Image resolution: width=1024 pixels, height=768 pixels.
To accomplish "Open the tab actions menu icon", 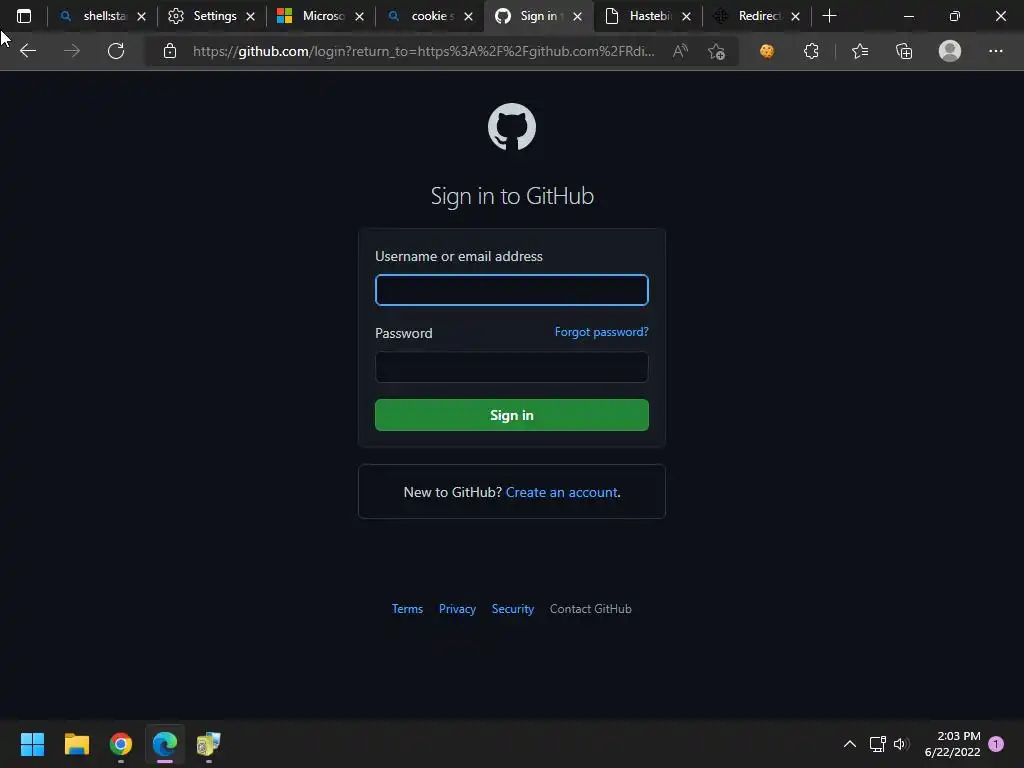I will click(x=24, y=16).
